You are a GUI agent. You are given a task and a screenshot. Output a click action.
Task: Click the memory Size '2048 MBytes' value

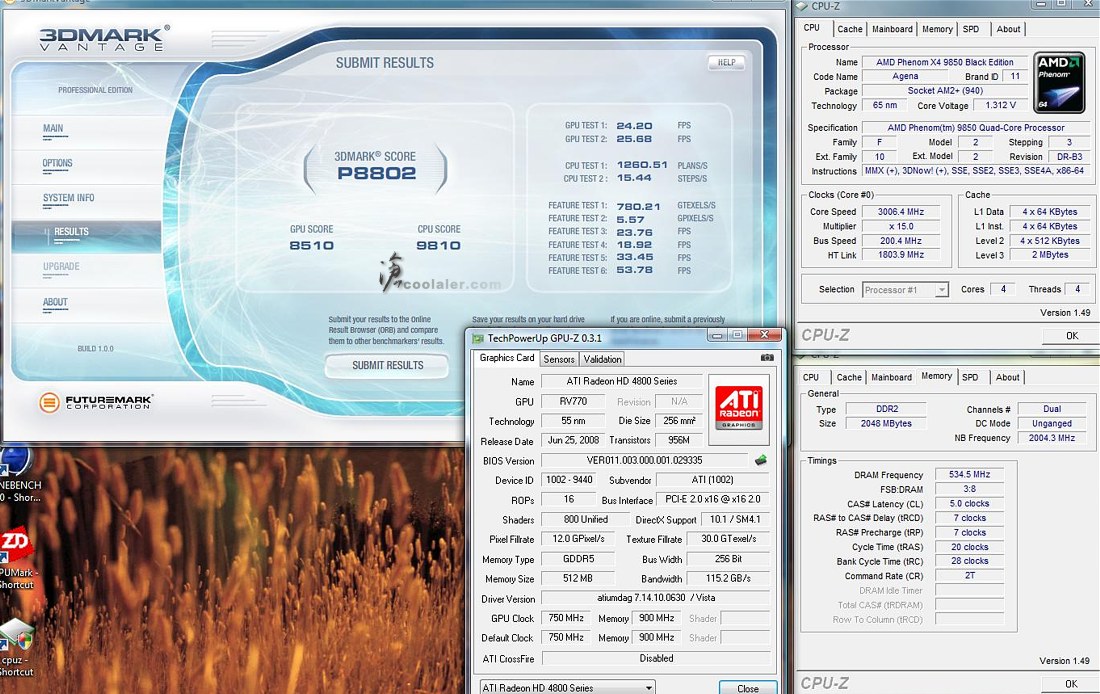[886, 423]
